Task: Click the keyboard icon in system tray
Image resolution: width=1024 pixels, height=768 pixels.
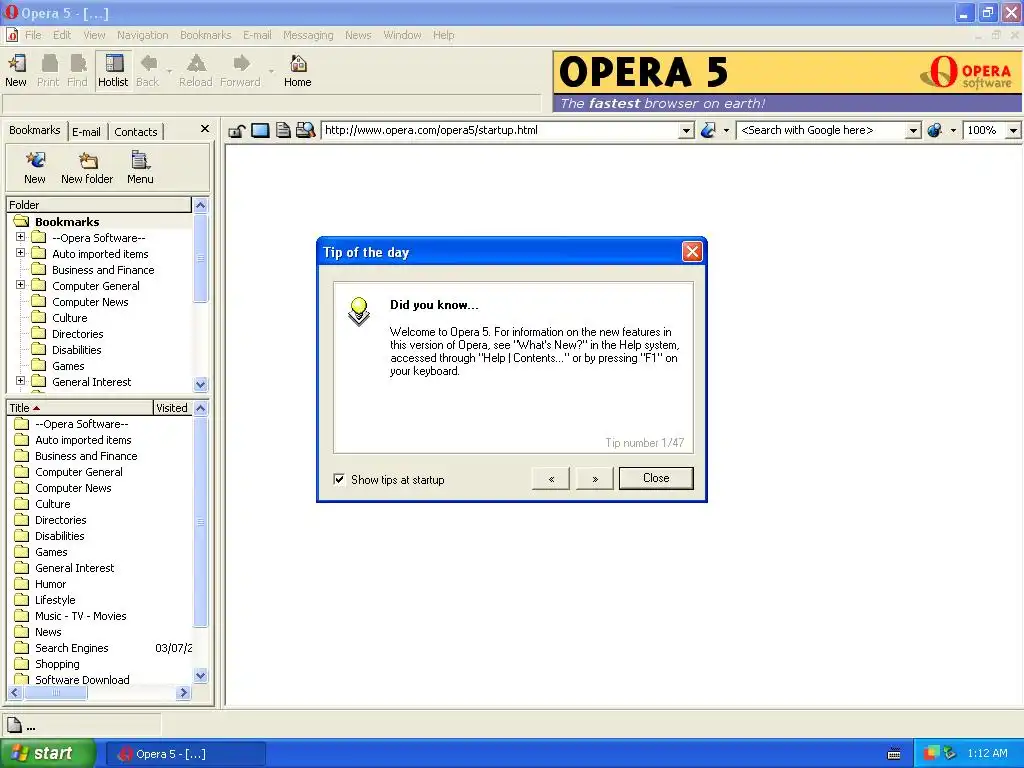Action: pos(894,754)
